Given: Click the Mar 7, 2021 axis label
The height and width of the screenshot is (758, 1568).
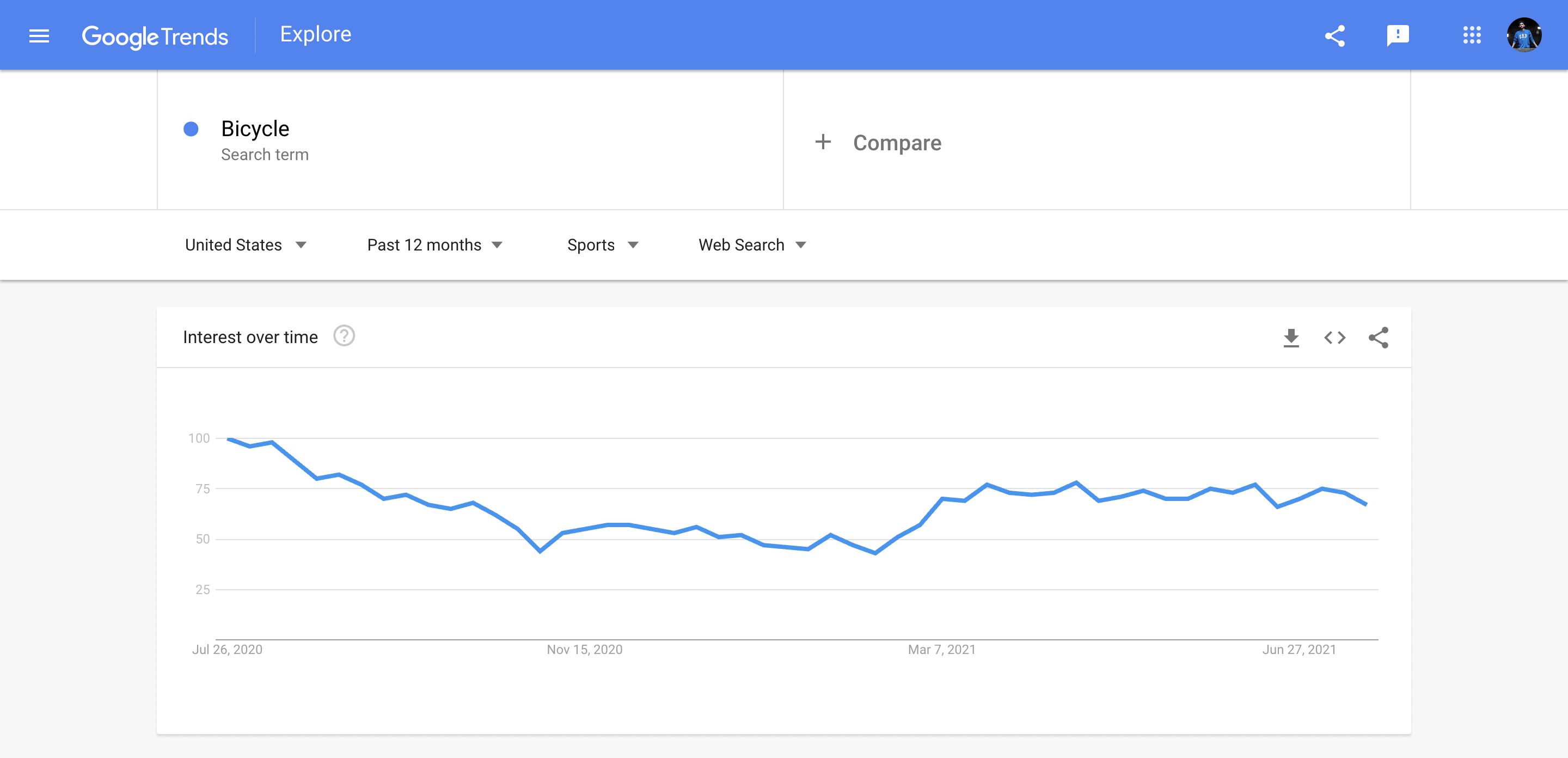Looking at the screenshot, I should tap(941, 649).
